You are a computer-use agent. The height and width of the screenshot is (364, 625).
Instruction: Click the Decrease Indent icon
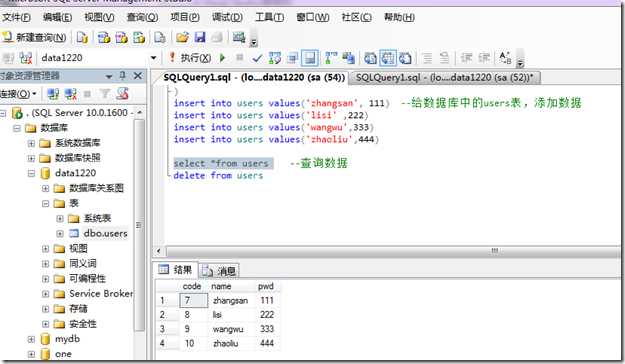coord(466,58)
